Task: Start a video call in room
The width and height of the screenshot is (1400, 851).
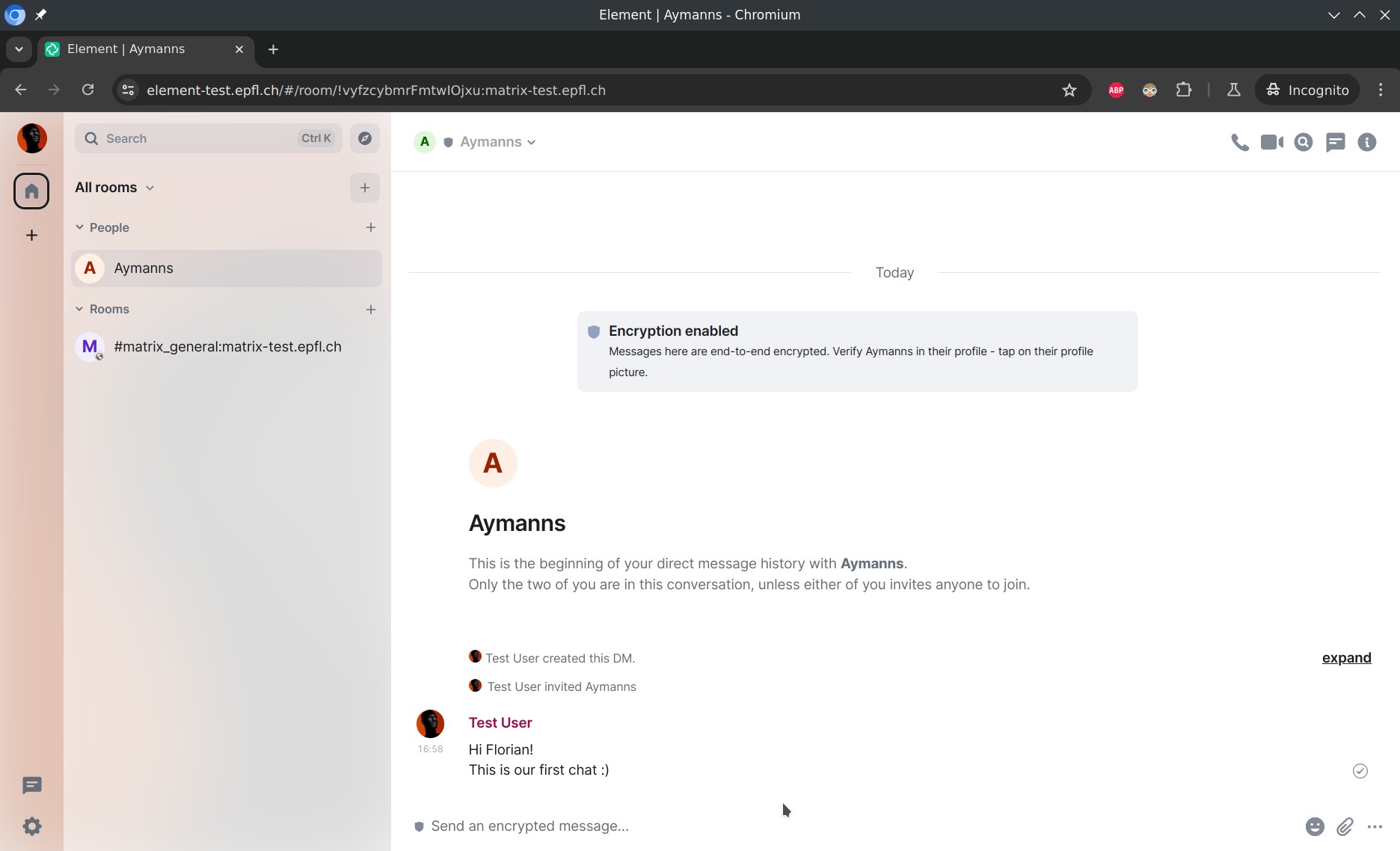Action: click(1271, 142)
